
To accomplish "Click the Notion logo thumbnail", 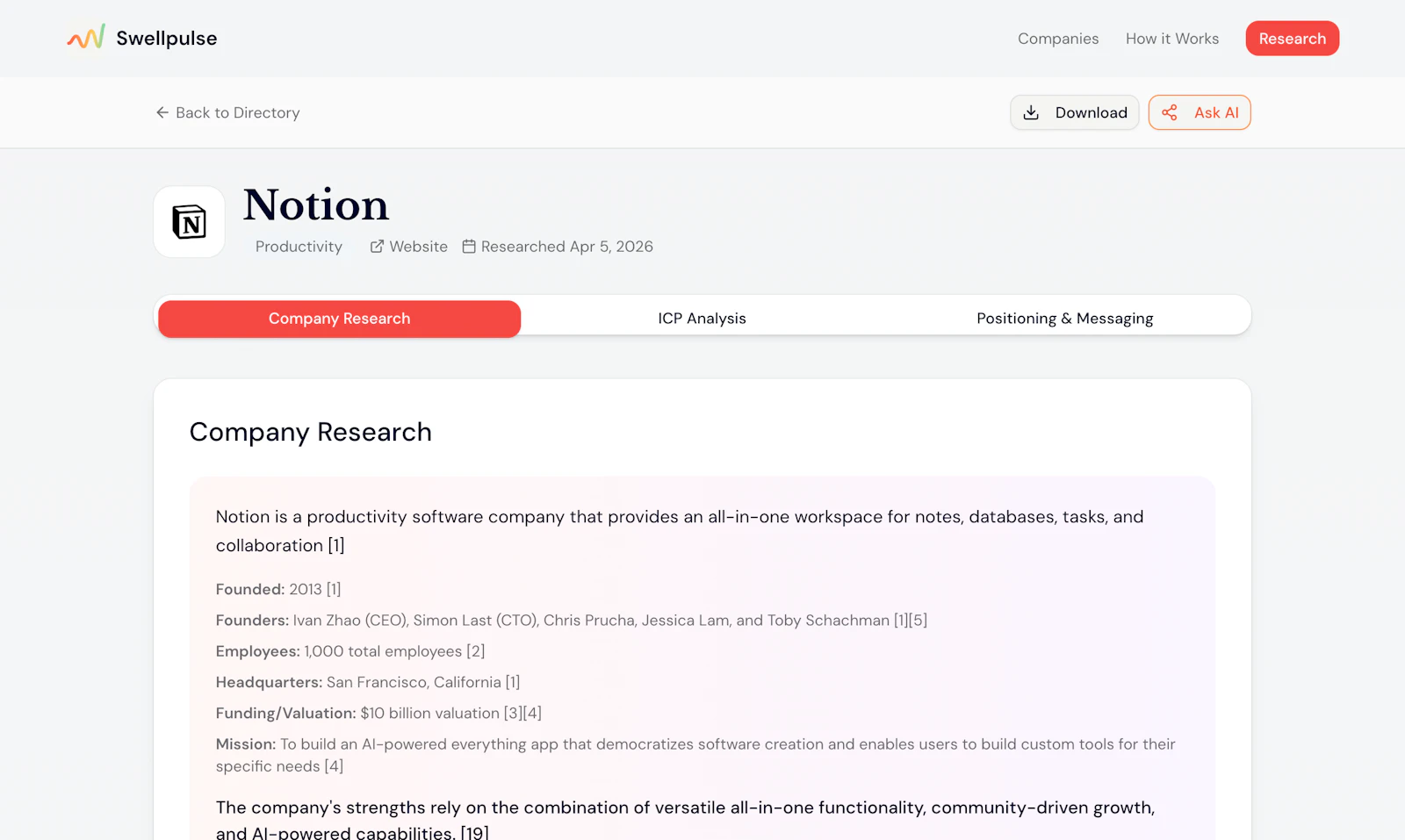I will pos(190,222).
